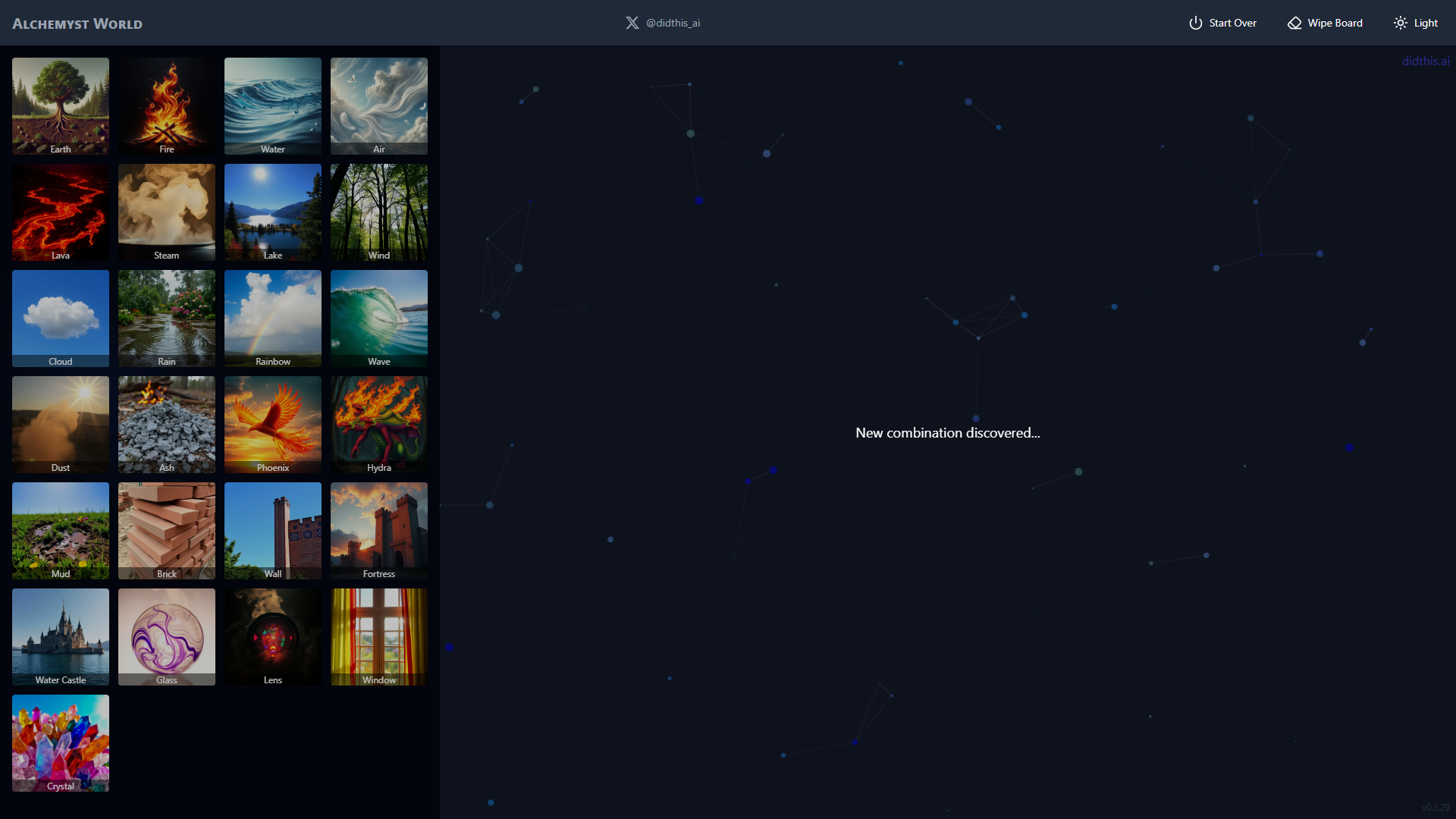Screen dimensions: 1456x819
Task: Select the Earth element tile
Action: pos(61,106)
